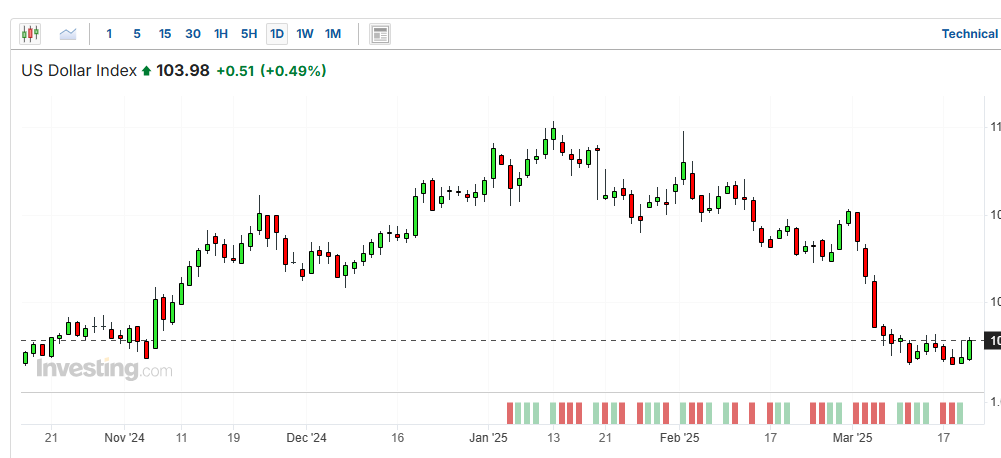The height and width of the screenshot is (458, 1001).
Task: Select the 1D daily timeframe
Action: point(277,34)
